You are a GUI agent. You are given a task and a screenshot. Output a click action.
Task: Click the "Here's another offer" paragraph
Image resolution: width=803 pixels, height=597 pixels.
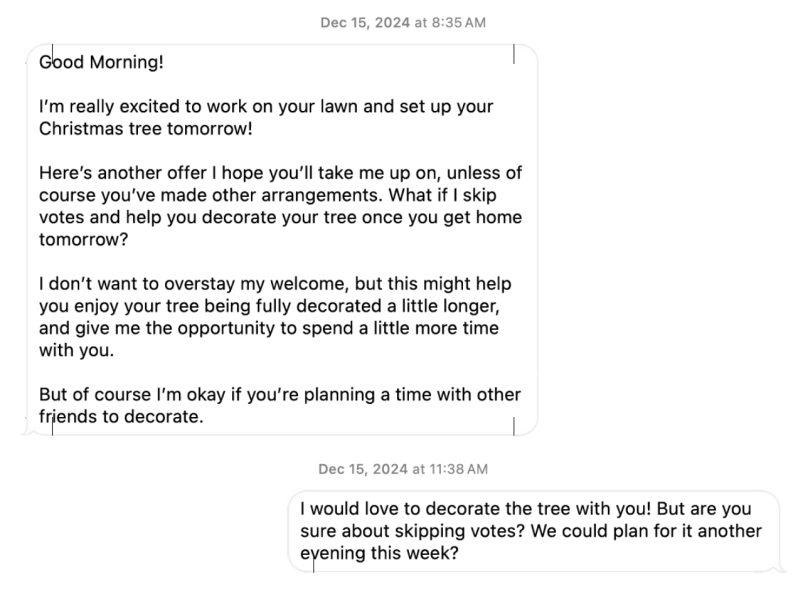[280, 206]
